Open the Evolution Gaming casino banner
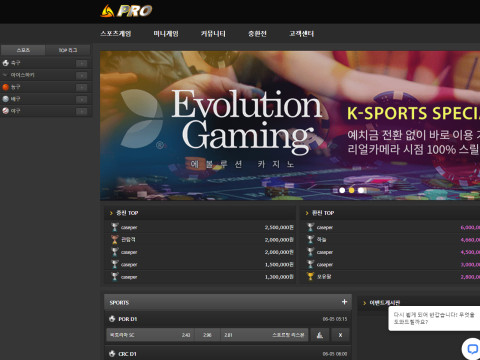Screen dimensions: 480x360 290,126
